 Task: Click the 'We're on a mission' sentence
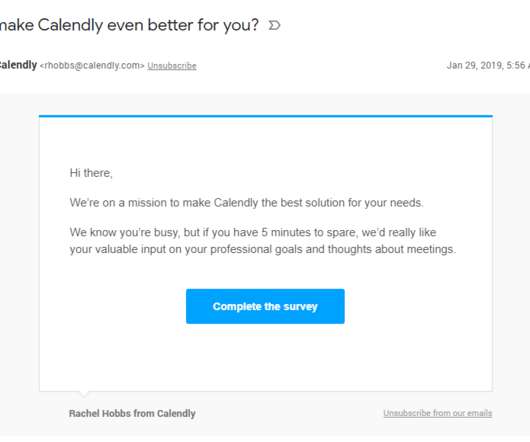tap(246, 203)
